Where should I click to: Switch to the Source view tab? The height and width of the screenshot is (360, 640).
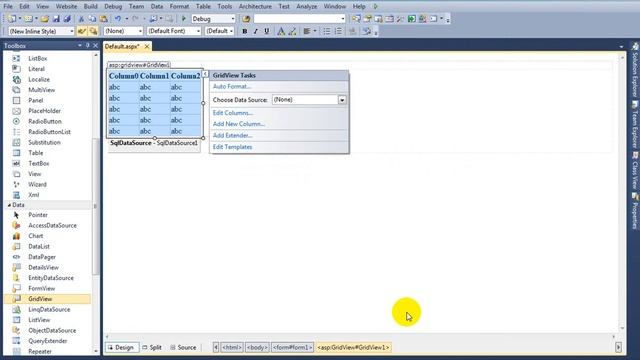pyautogui.click(x=183, y=347)
